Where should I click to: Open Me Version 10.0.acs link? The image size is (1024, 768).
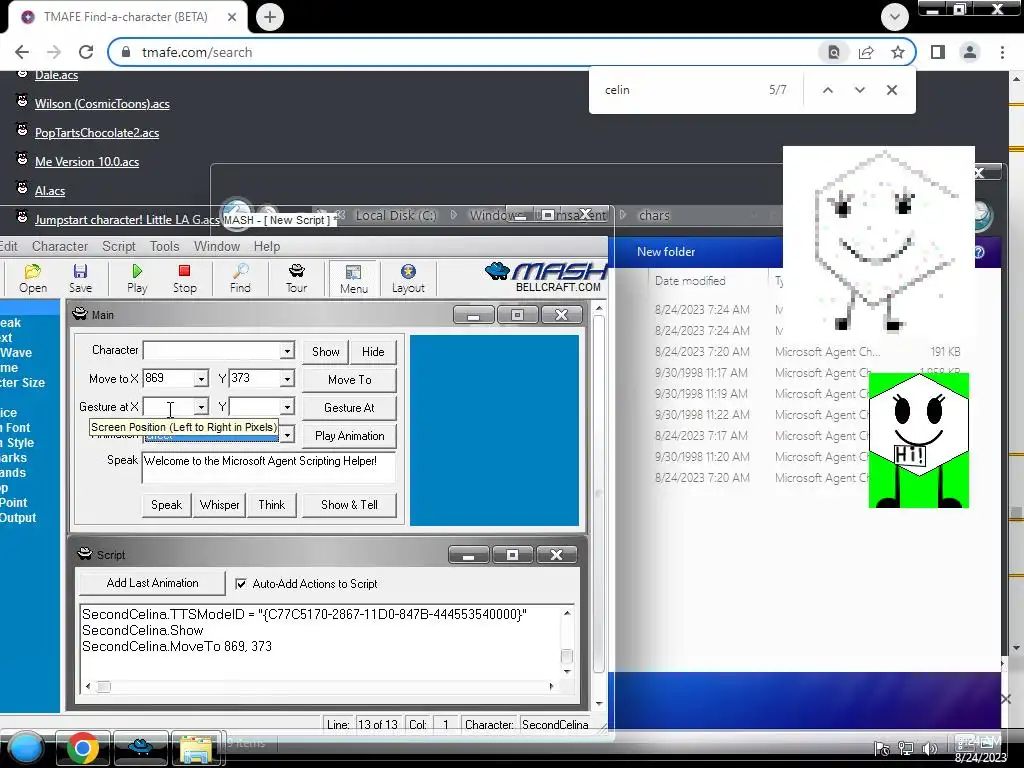point(87,161)
